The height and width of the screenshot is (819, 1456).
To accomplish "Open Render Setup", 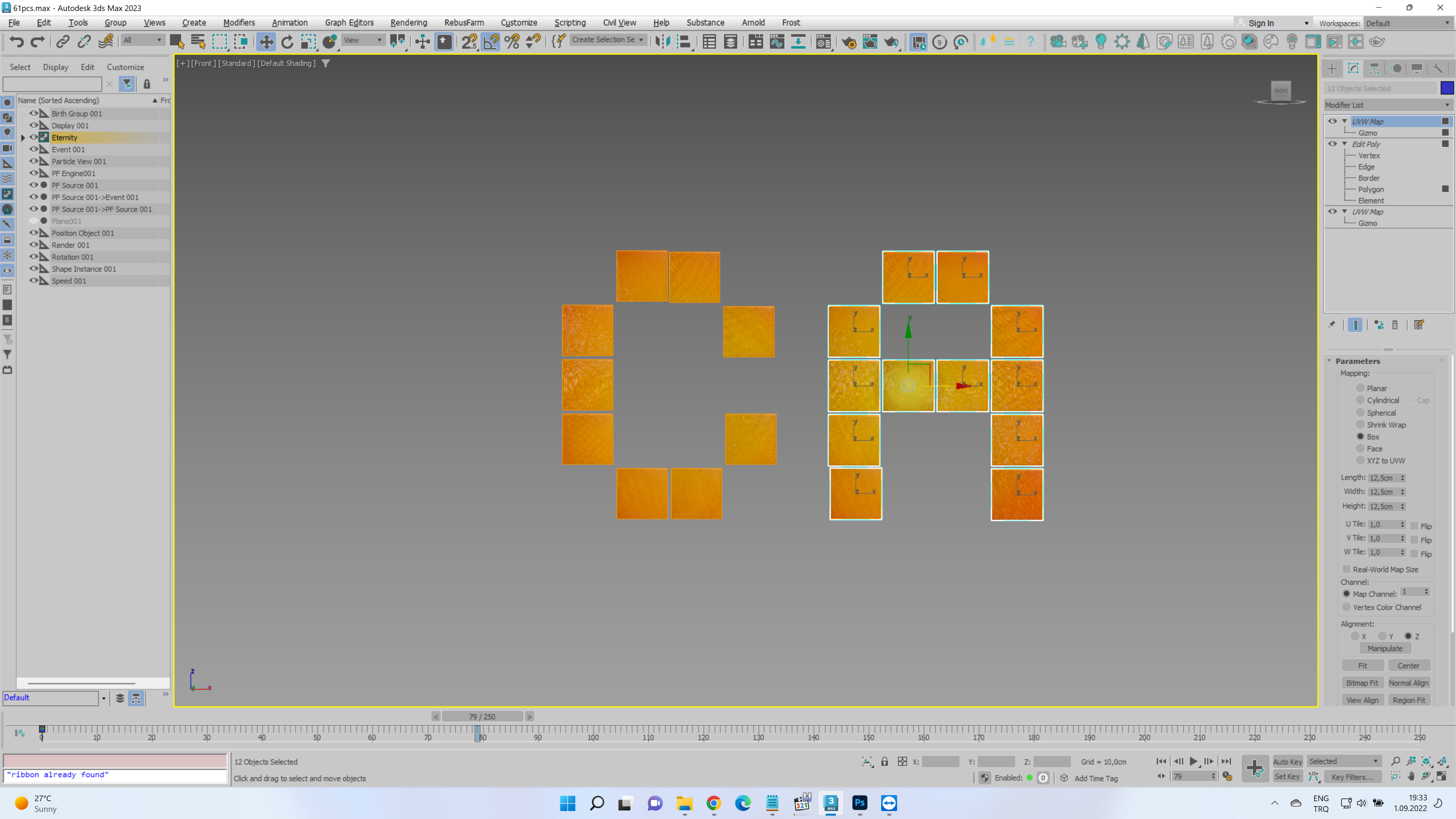I will click(849, 41).
